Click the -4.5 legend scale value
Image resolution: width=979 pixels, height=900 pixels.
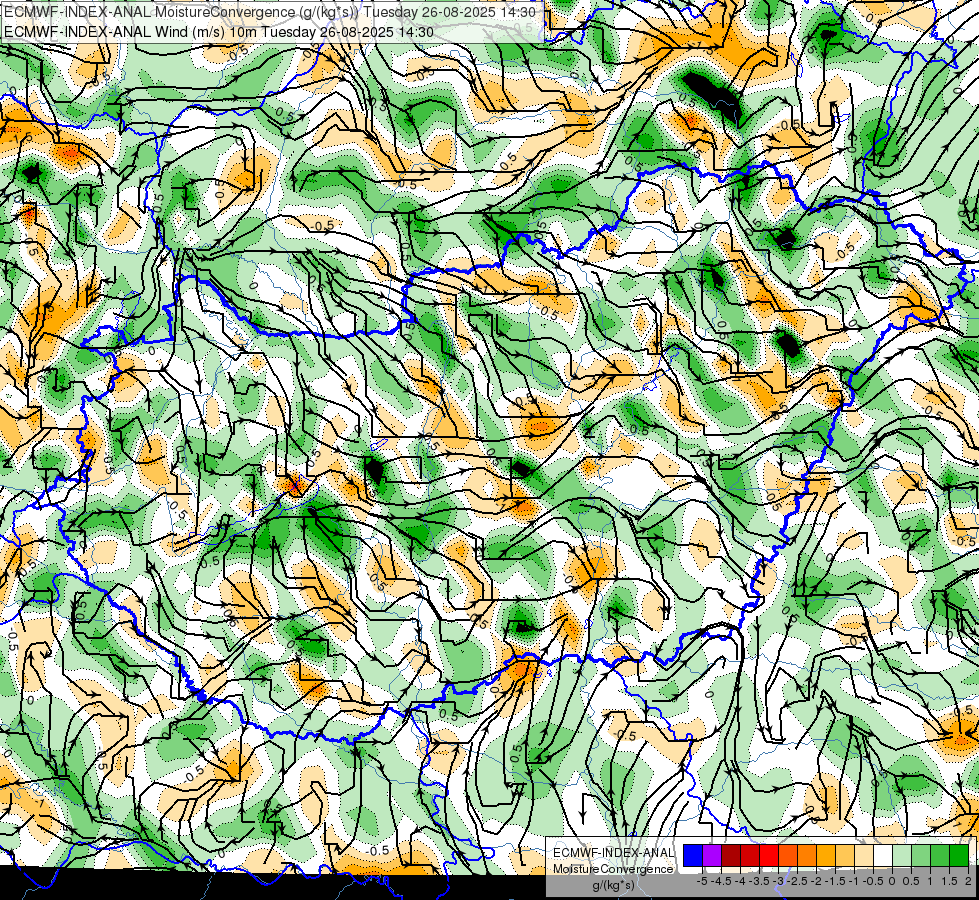(721, 881)
